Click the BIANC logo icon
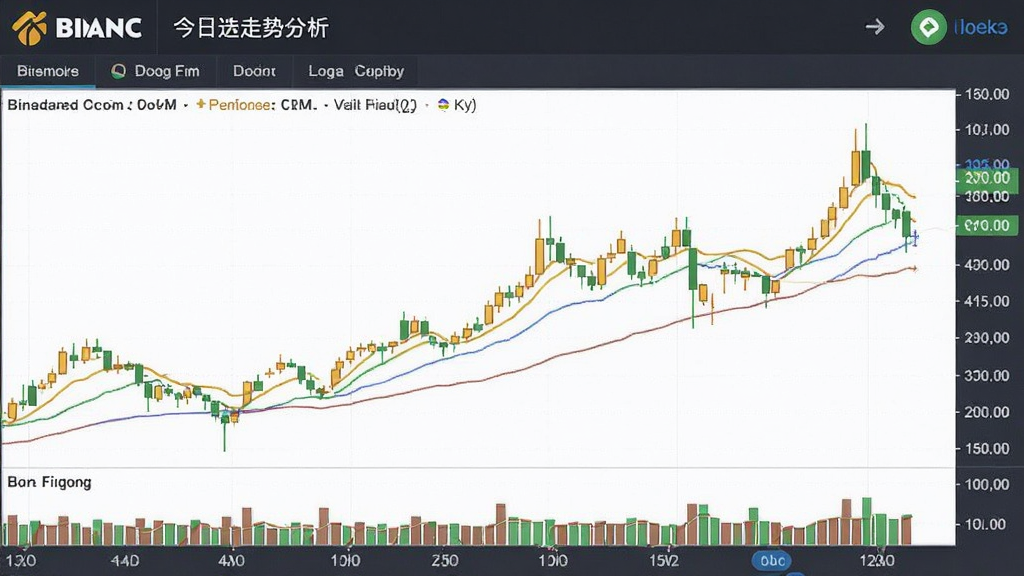The height and width of the screenshot is (576, 1024). (30, 27)
